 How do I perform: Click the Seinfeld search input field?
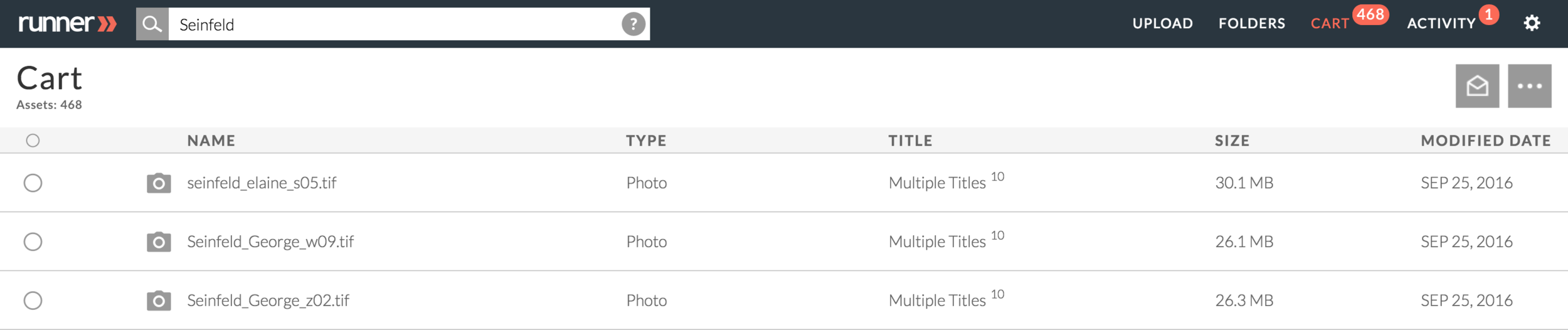pos(395,24)
